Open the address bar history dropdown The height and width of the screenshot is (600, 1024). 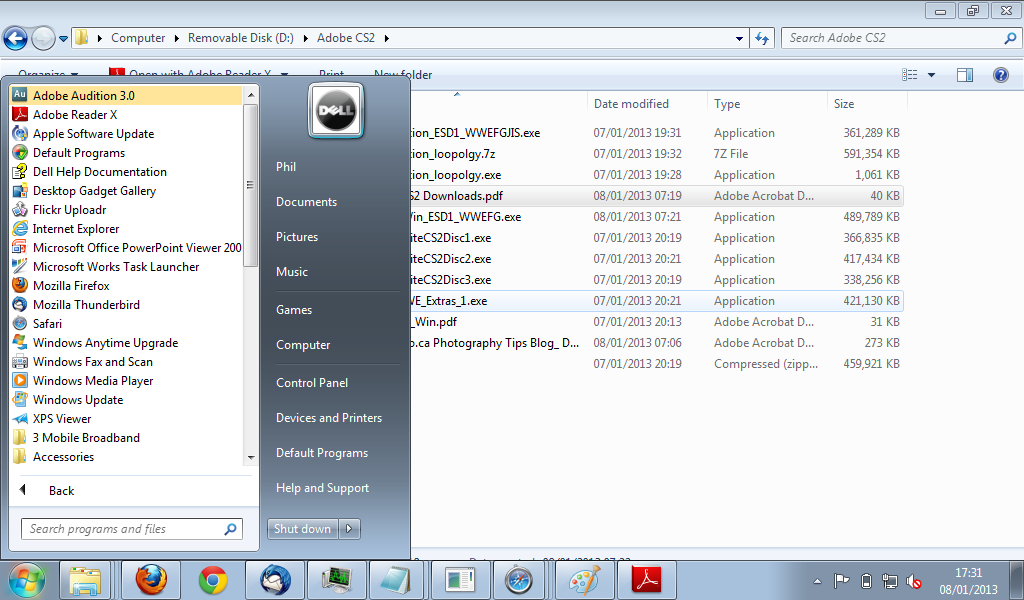point(739,39)
